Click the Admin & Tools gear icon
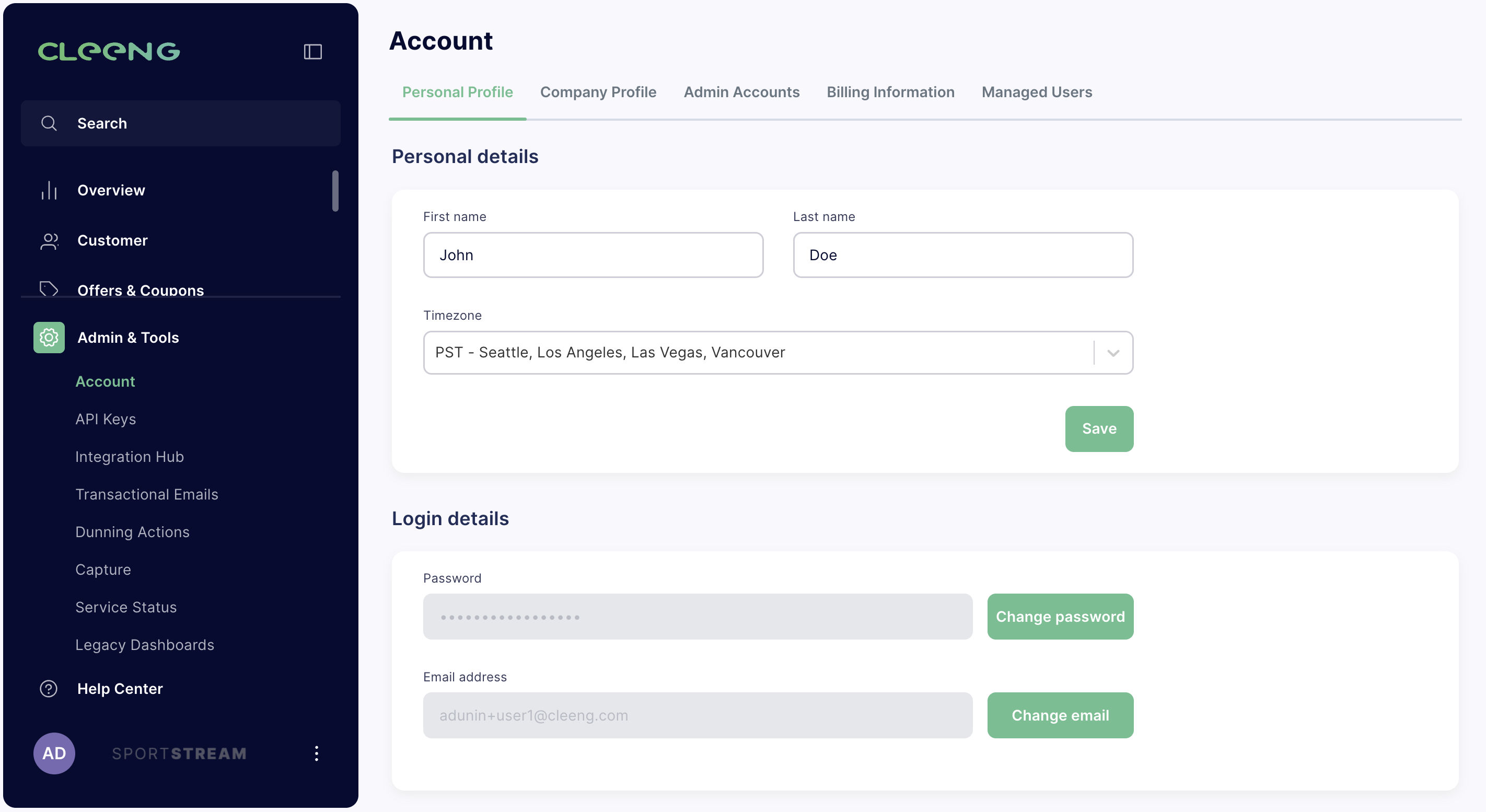The width and height of the screenshot is (1486, 812). [x=49, y=338]
